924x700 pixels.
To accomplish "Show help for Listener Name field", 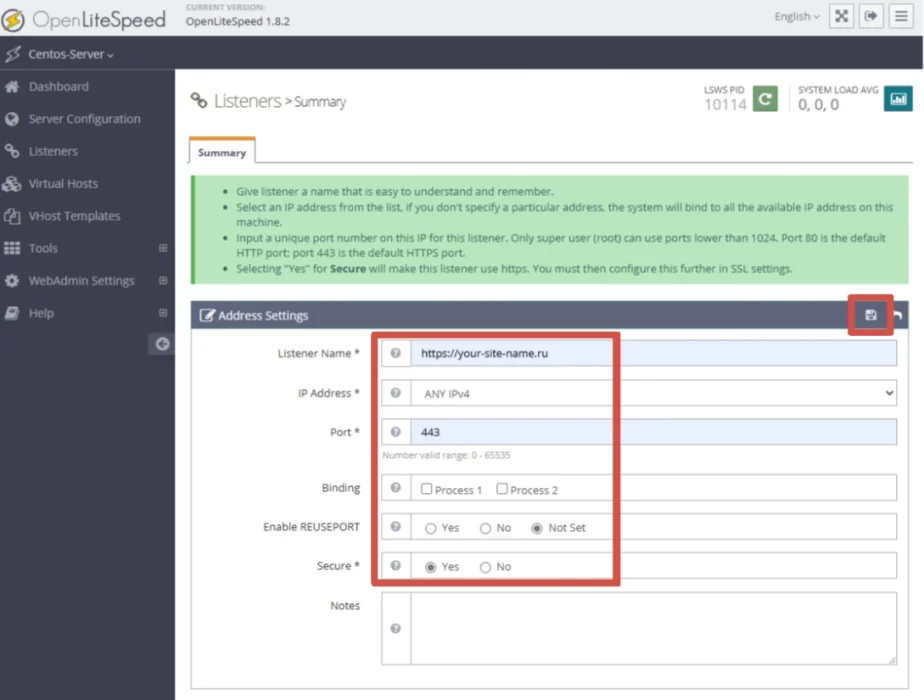I will coord(395,353).
